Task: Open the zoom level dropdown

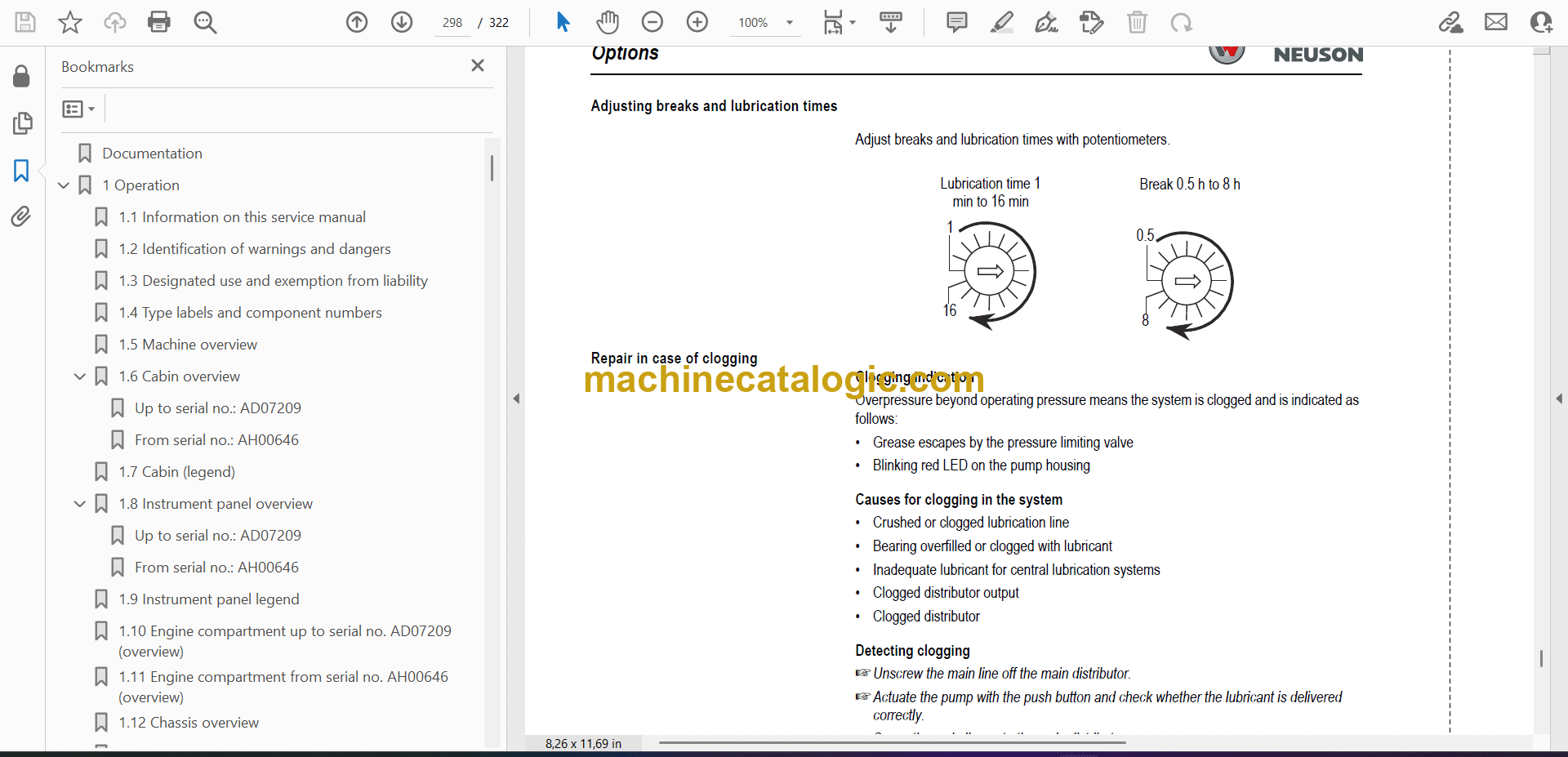Action: point(789,23)
